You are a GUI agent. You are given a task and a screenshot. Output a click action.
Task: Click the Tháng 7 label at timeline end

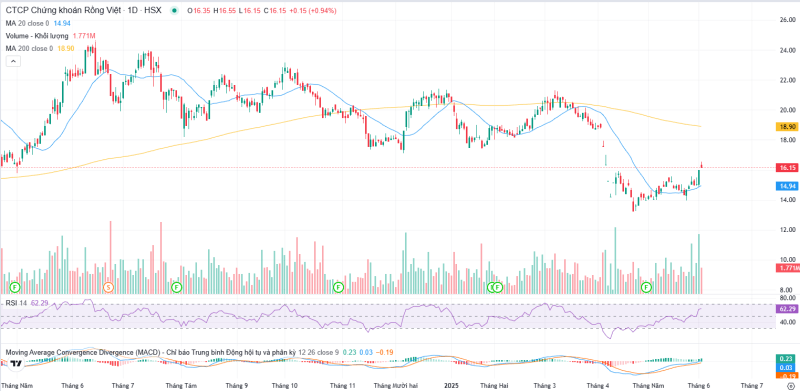[752, 386]
